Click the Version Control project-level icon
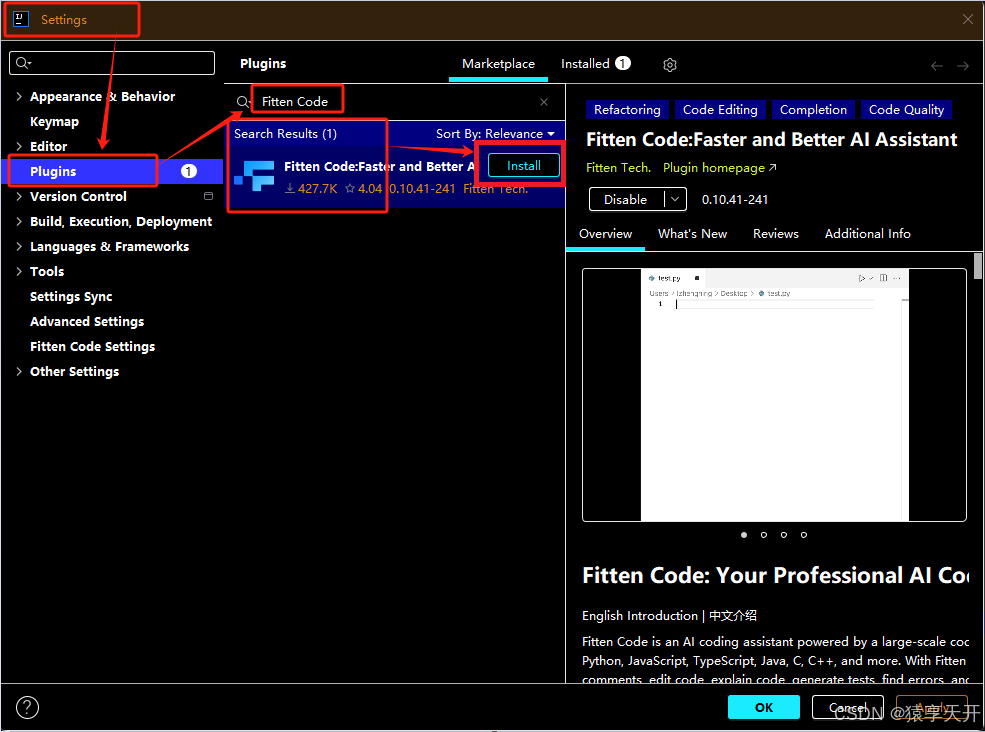This screenshot has width=985, height=732. (x=209, y=196)
